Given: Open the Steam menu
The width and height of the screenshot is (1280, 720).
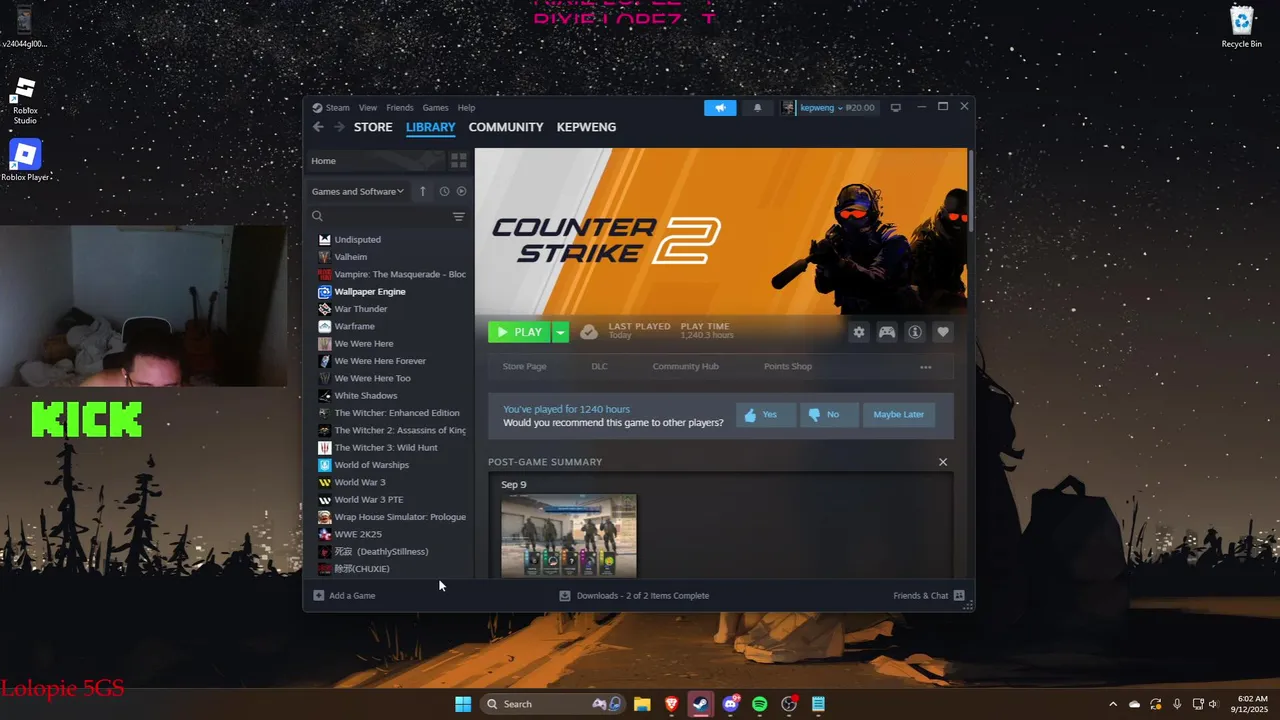Looking at the screenshot, I should click(338, 108).
